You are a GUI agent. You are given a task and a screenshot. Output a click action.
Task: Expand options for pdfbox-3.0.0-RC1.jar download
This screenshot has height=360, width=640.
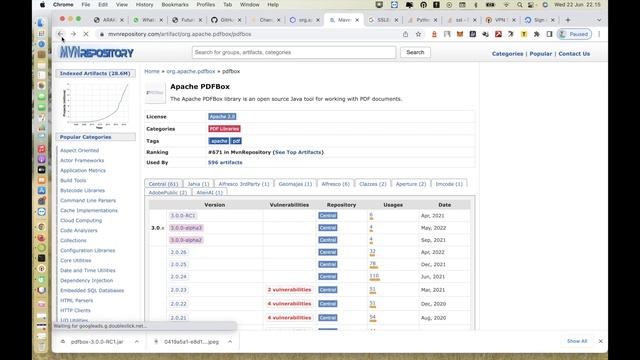click(137, 342)
